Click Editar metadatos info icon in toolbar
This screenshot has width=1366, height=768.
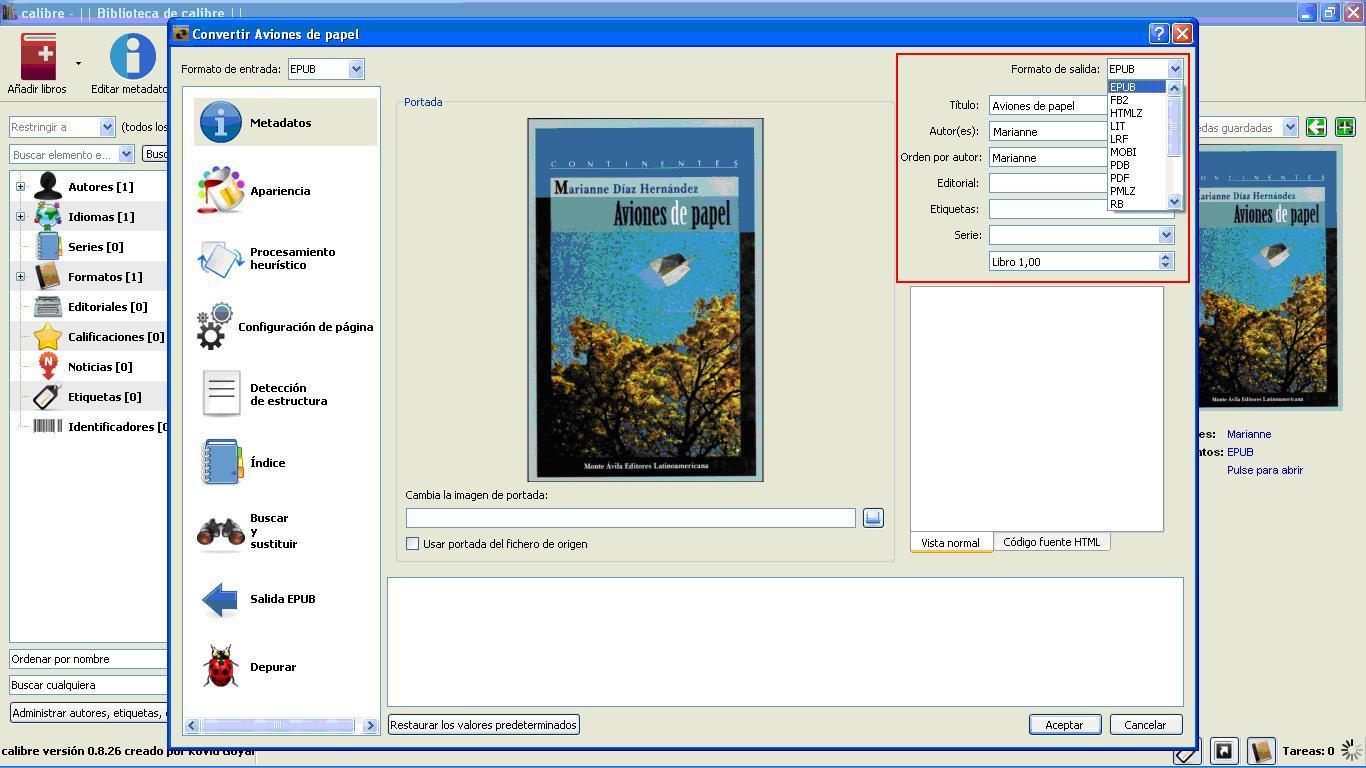[133, 56]
